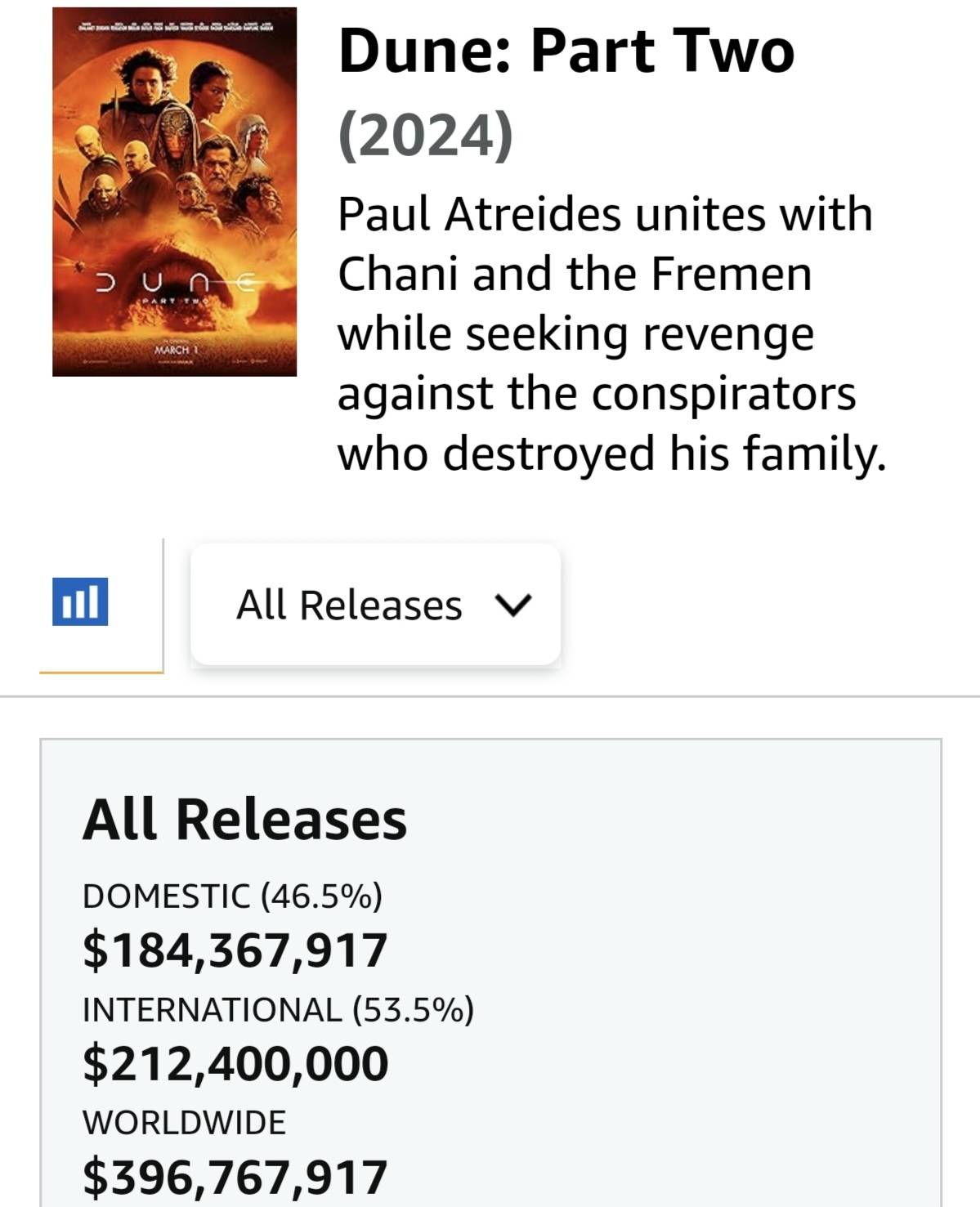Click the chevron arrow beside All Releases
The image size is (980, 1207).
(513, 606)
